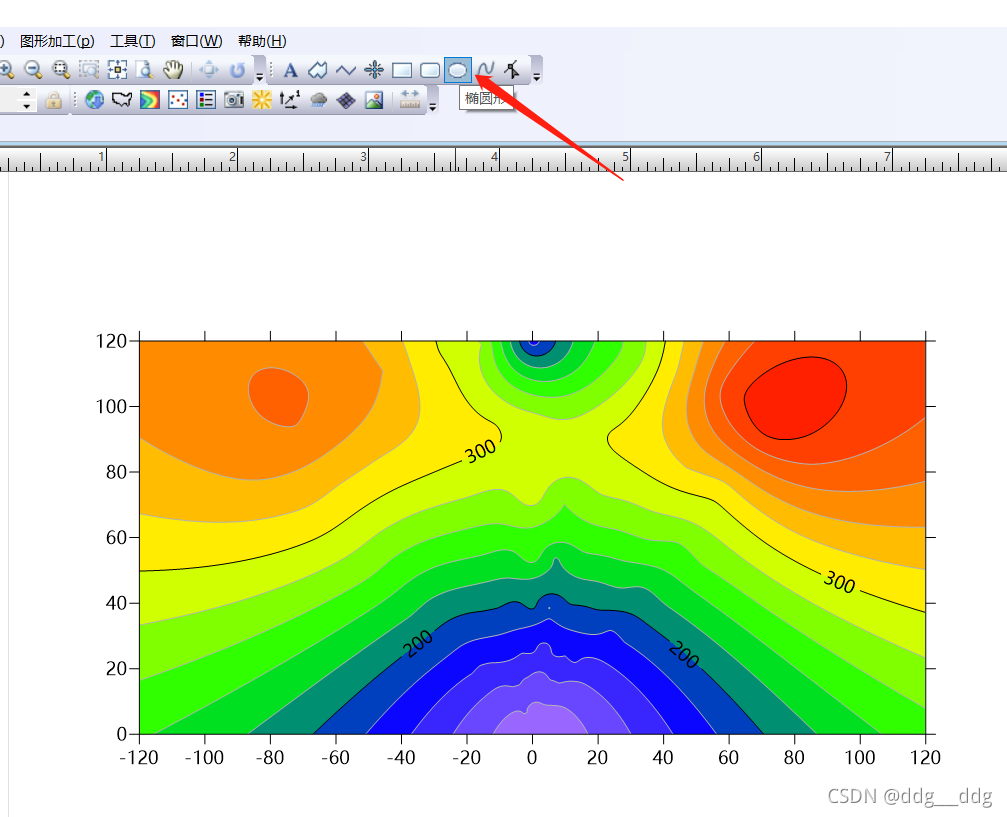Click the right 300 contour label

click(x=839, y=581)
